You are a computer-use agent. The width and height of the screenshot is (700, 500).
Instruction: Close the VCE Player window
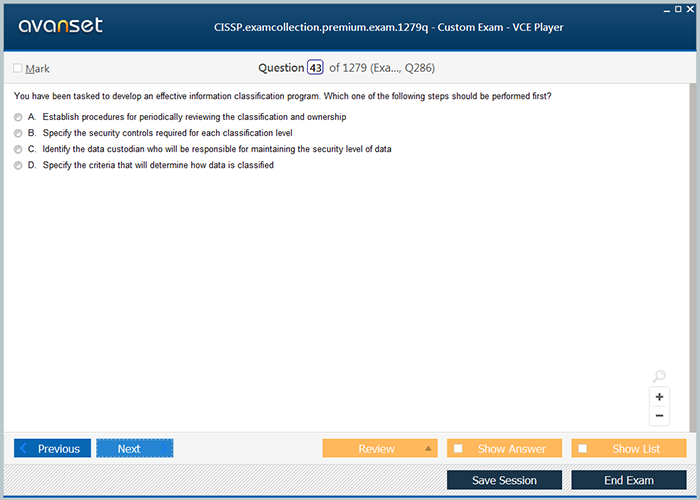coord(690,8)
